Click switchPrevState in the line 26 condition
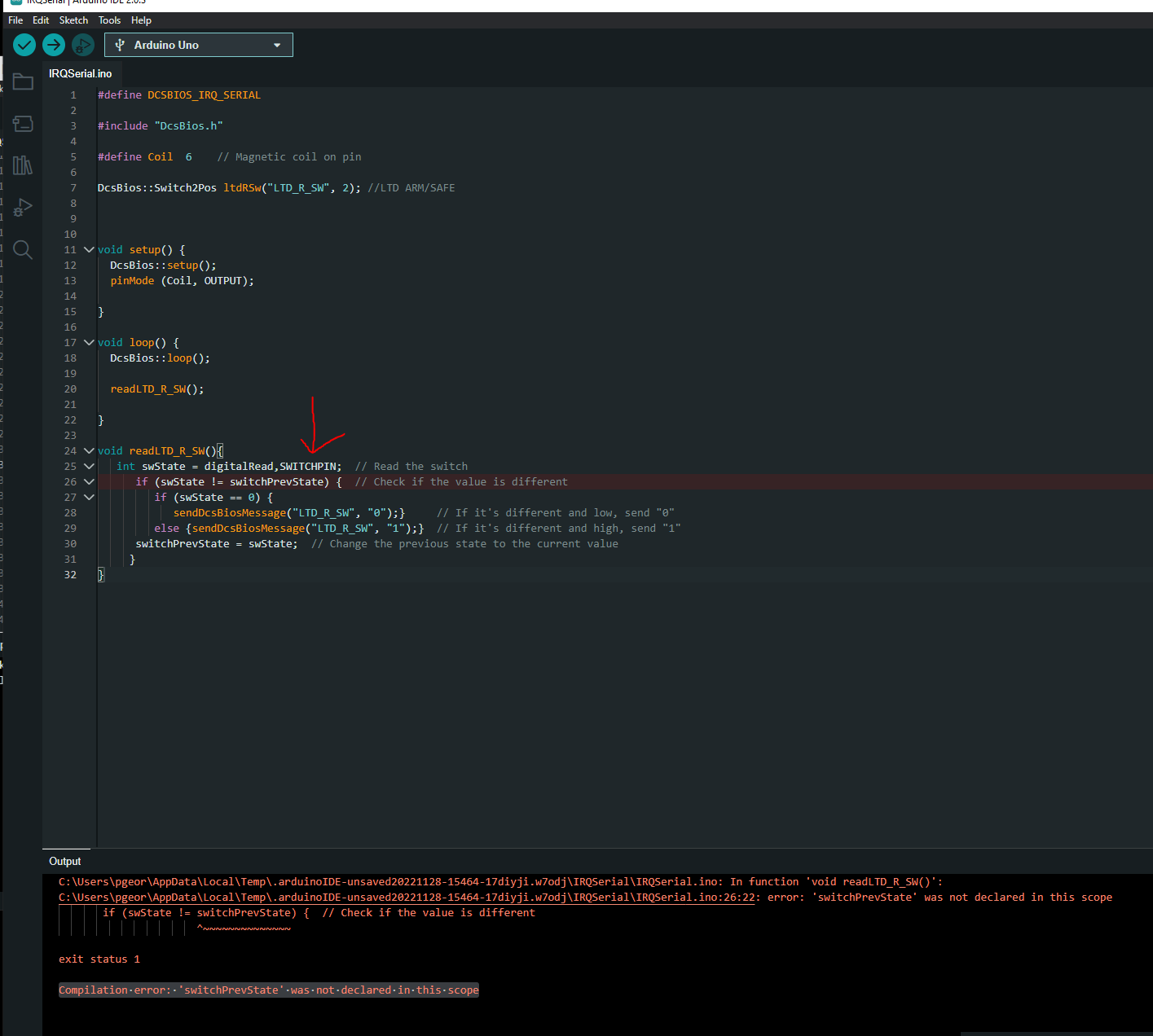 276,482
